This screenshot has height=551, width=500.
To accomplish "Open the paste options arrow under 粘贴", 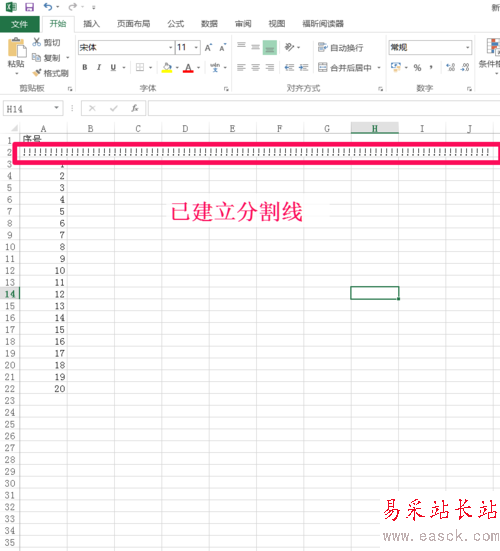I will (16, 74).
